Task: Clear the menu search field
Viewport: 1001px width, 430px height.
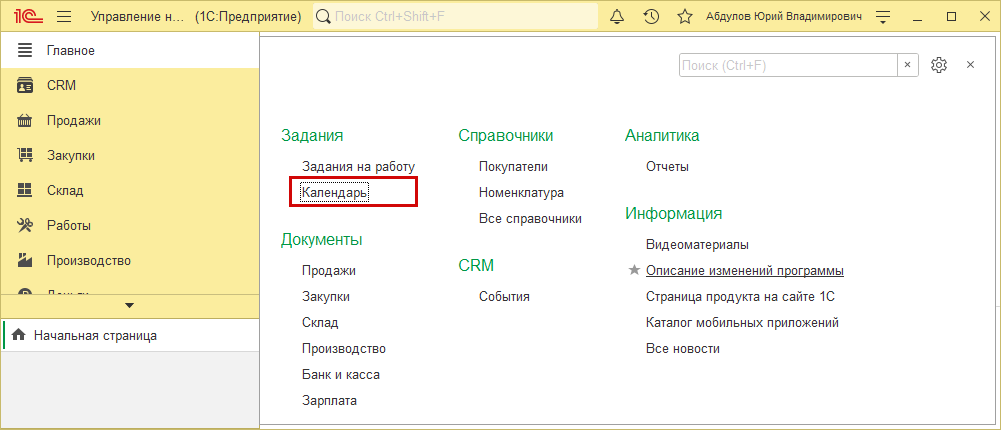Action: tap(908, 65)
